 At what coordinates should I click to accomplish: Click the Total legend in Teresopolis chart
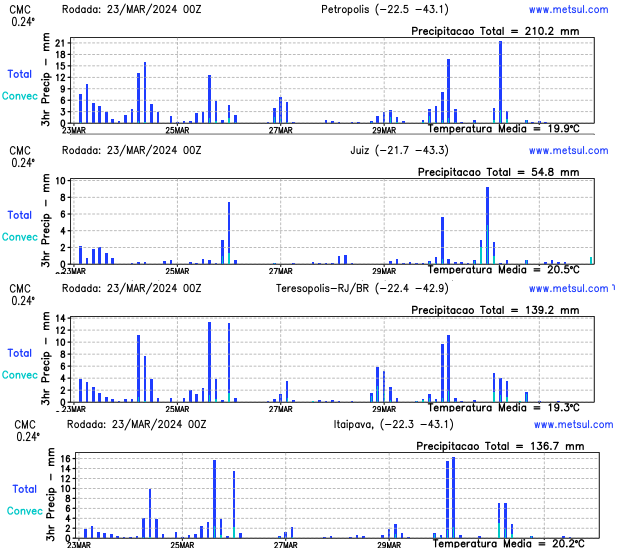point(20,353)
